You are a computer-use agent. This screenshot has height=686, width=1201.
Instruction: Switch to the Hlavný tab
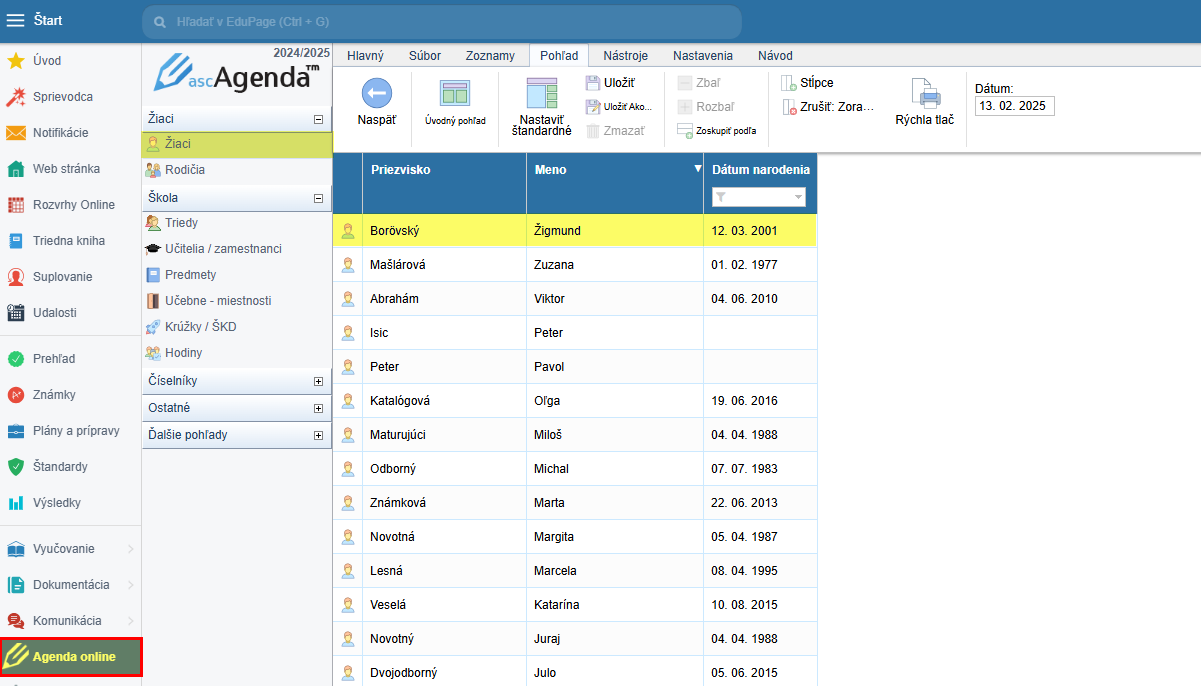(x=365, y=56)
